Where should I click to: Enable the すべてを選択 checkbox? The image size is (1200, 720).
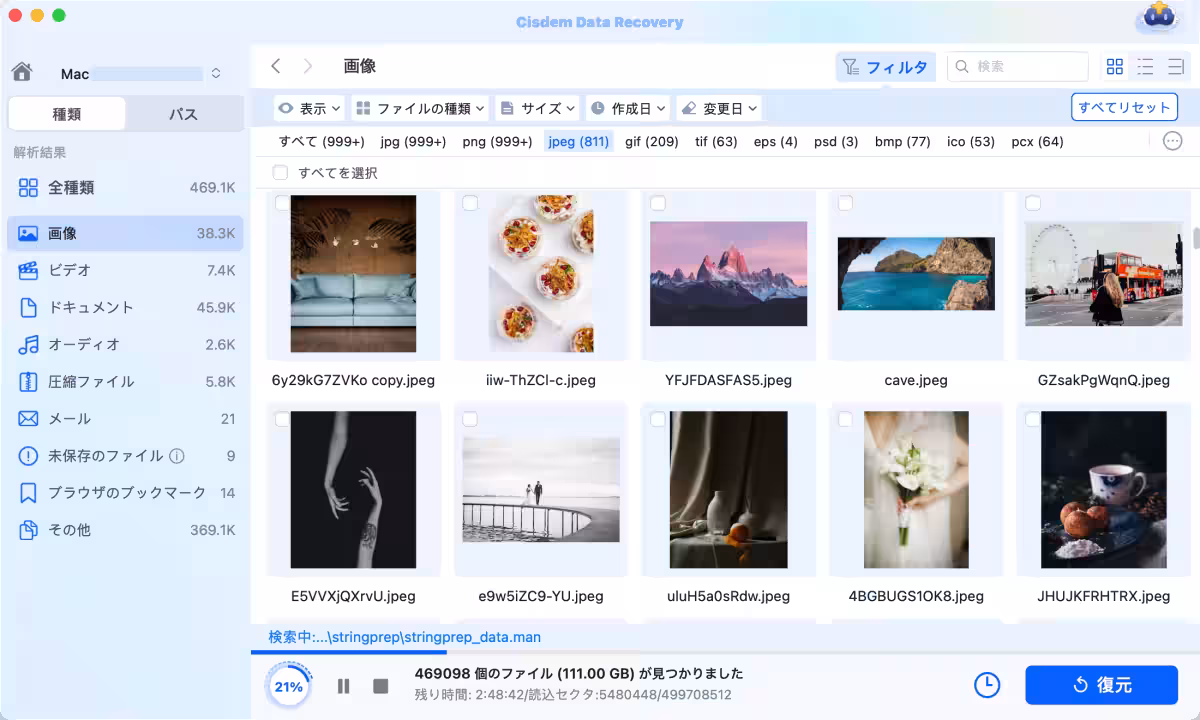280,171
